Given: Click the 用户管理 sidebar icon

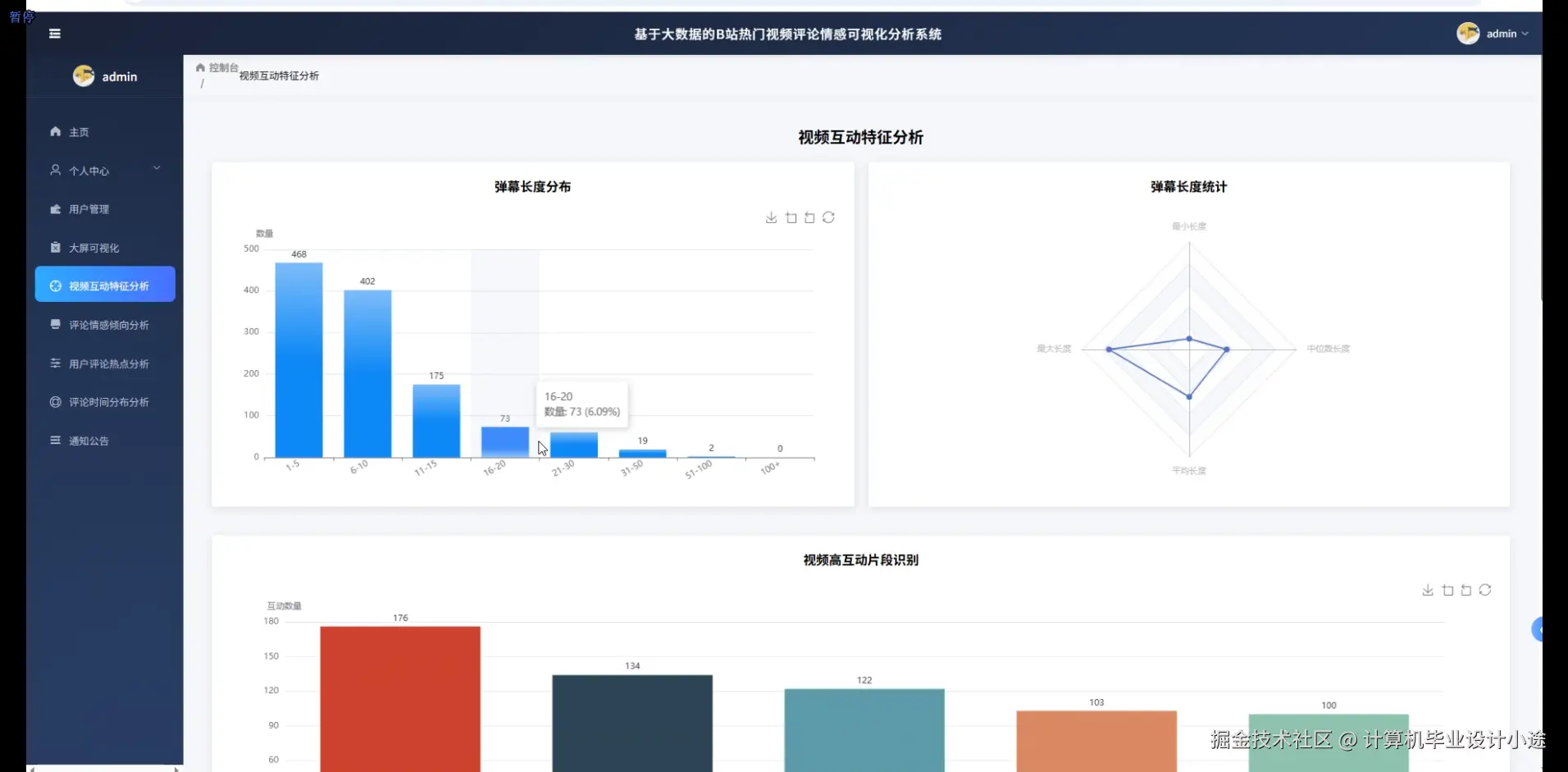Looking at the screenshot, I should click(x=54, y=208).
